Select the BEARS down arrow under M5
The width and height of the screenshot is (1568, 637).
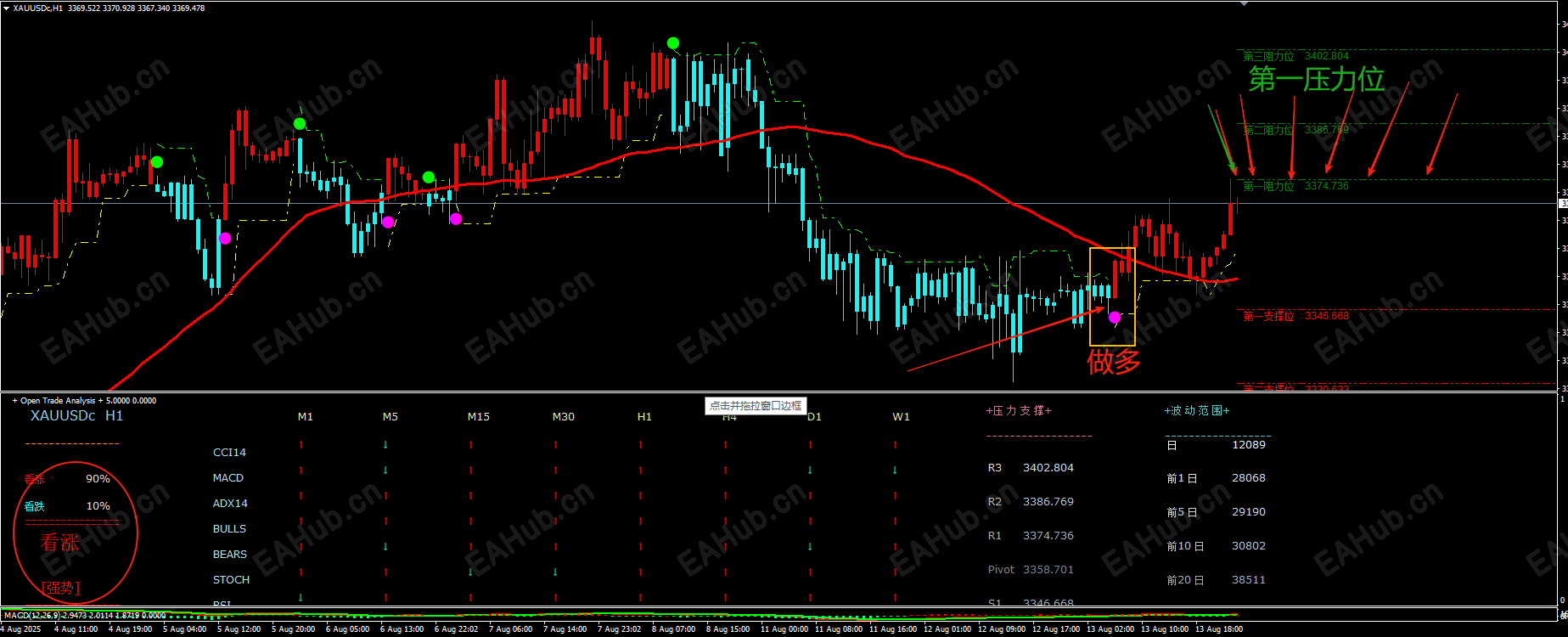click(385, 546)
